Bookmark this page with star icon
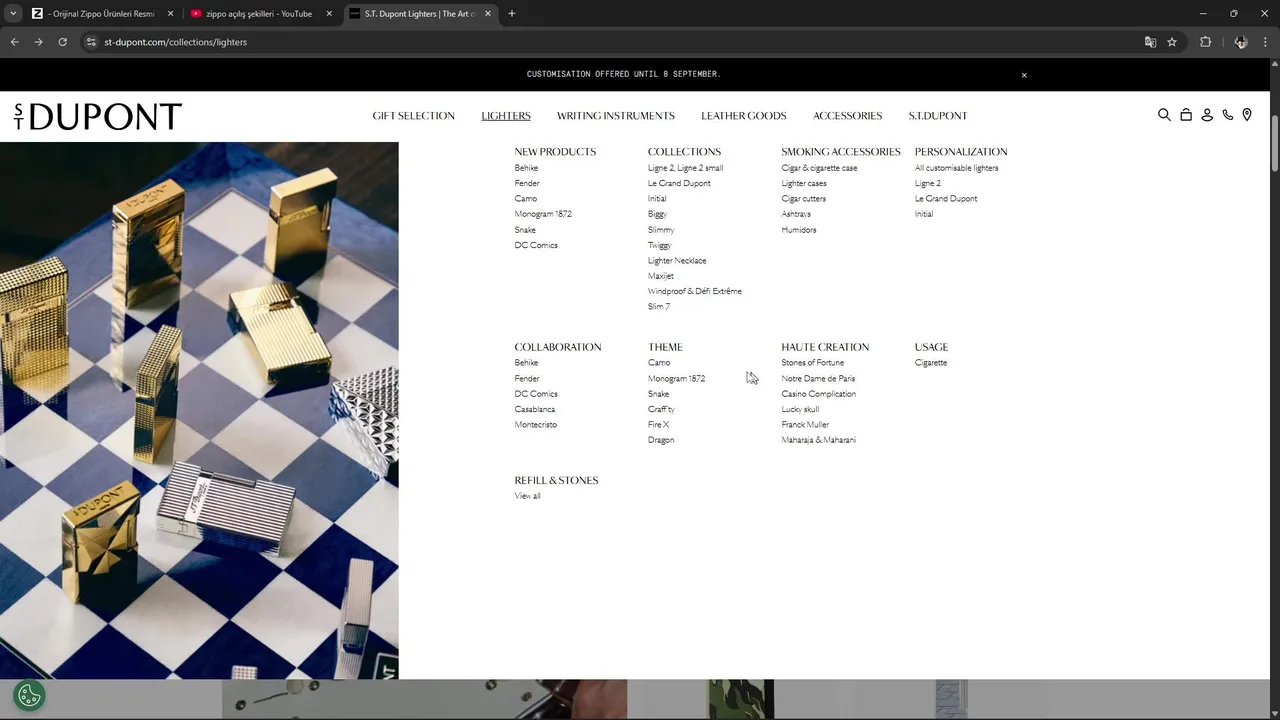 click(x=1172, y=42)
